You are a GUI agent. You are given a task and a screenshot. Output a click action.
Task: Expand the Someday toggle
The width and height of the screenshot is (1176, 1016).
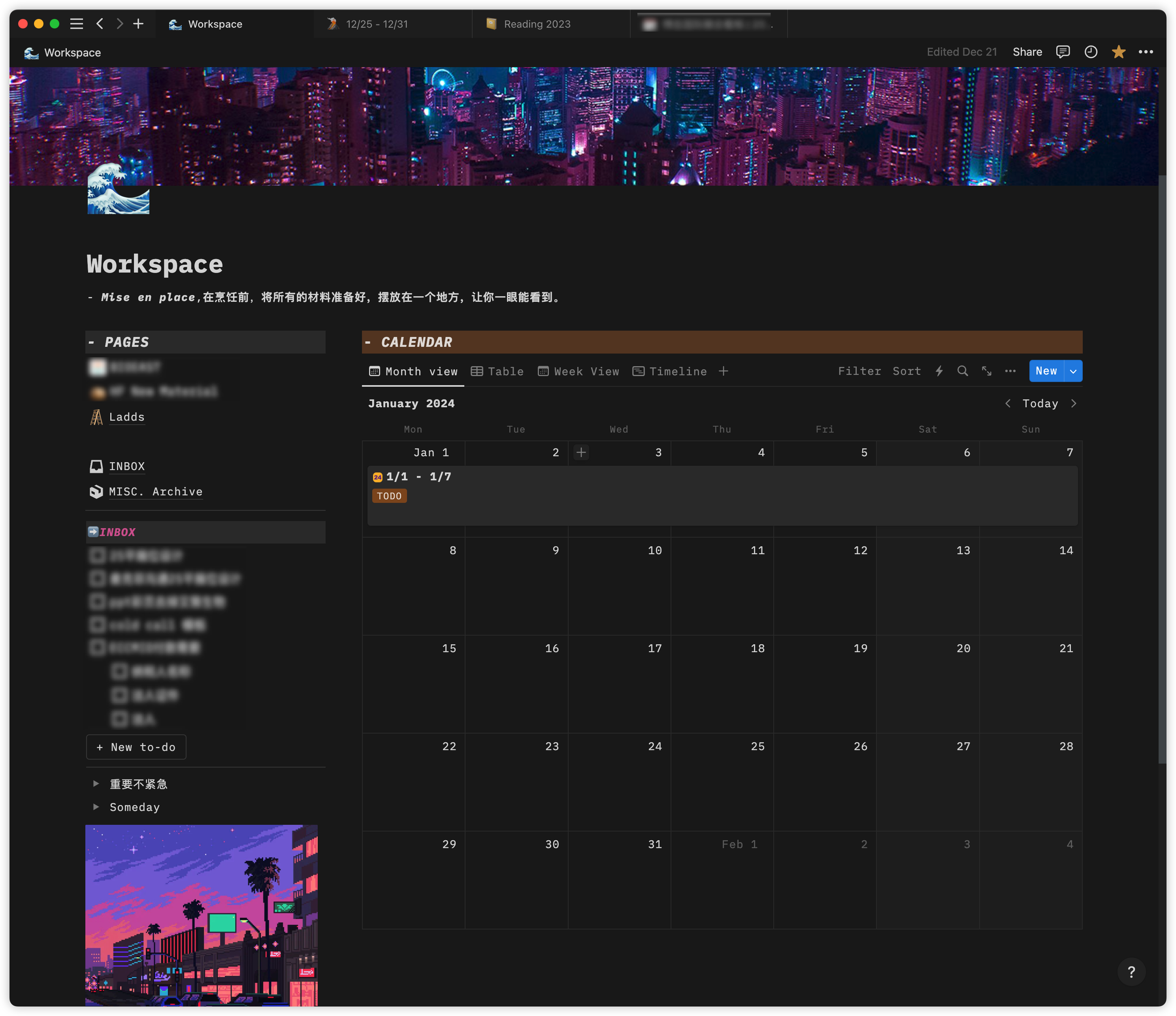(96, 807)
